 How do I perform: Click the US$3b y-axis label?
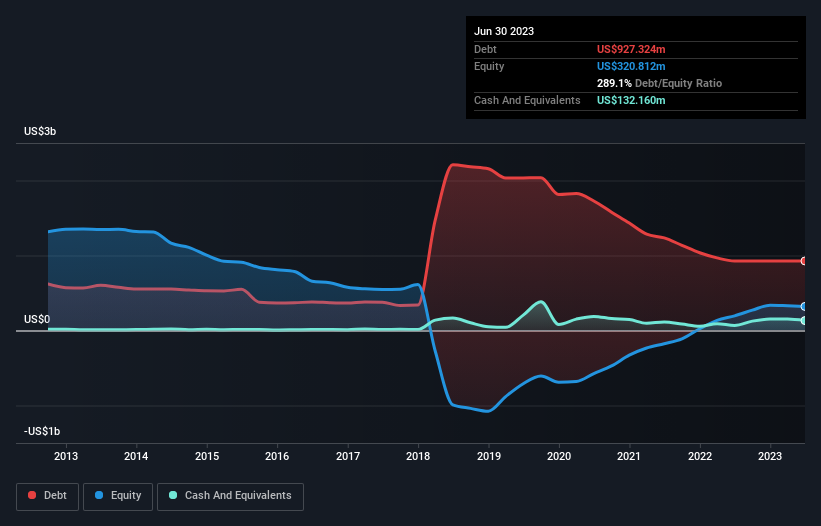coord(40,131)
